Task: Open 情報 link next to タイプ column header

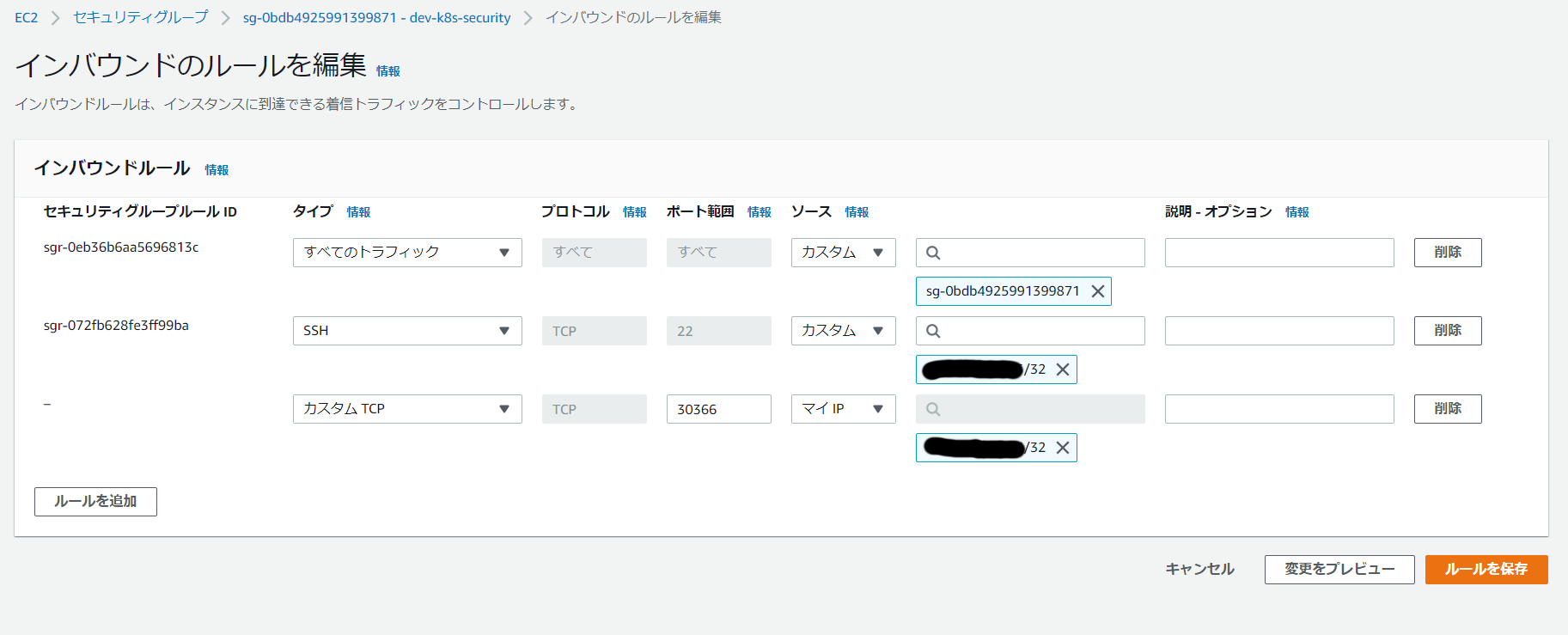Action: 358,212
